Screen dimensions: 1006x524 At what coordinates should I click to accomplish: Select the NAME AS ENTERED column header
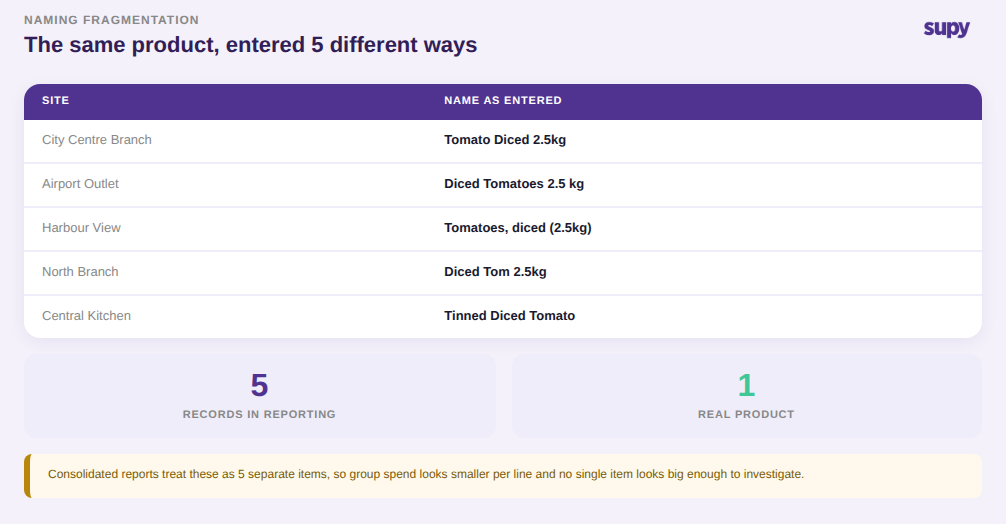coord(503,100)
